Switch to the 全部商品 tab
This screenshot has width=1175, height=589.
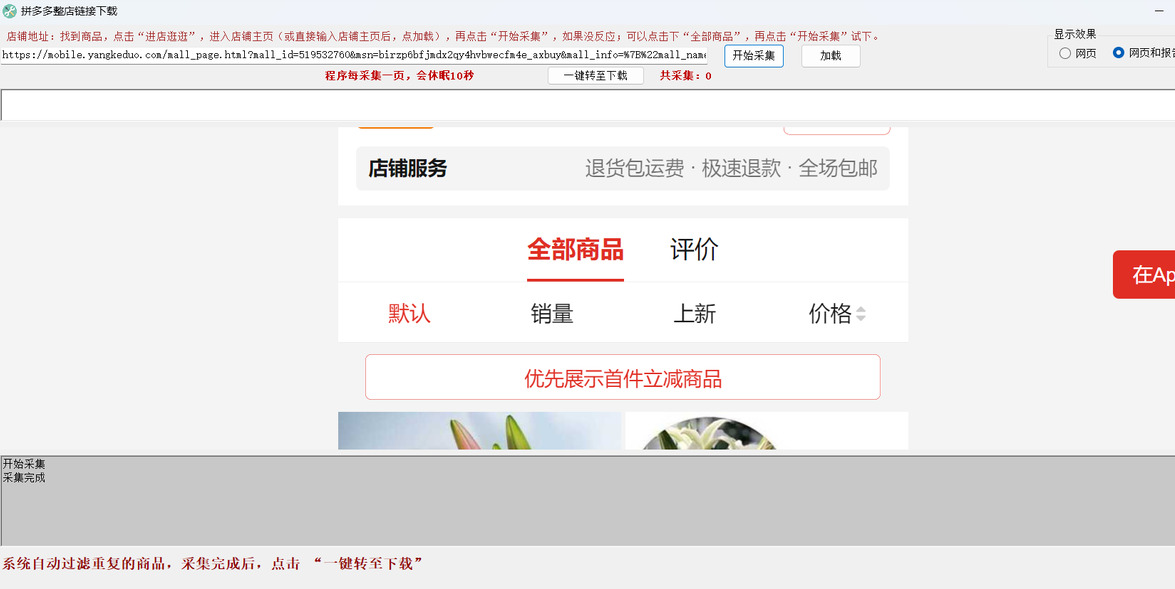576,250
